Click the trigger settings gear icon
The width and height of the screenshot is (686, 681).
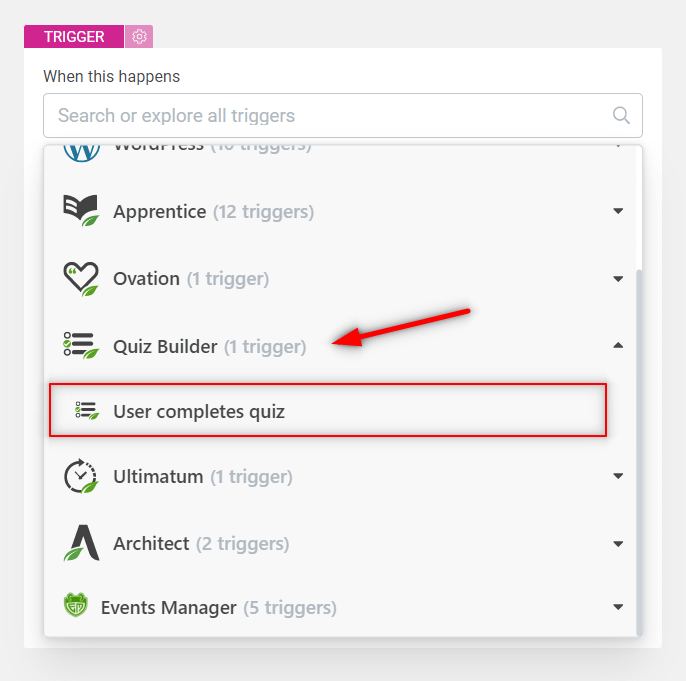coord(139,37)
